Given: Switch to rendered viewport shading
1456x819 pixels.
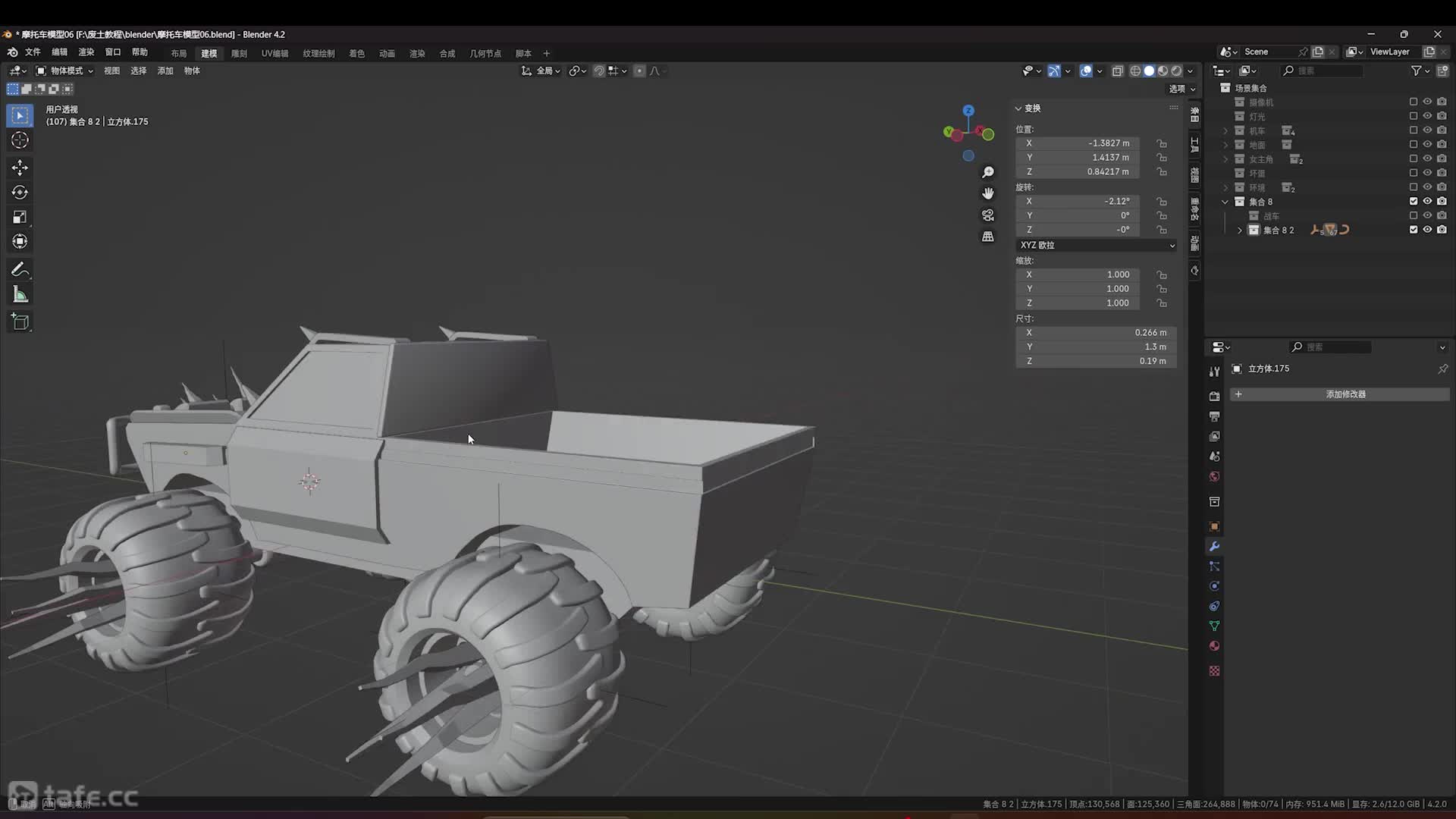Looking at the screenshot, I should 1176,71.
